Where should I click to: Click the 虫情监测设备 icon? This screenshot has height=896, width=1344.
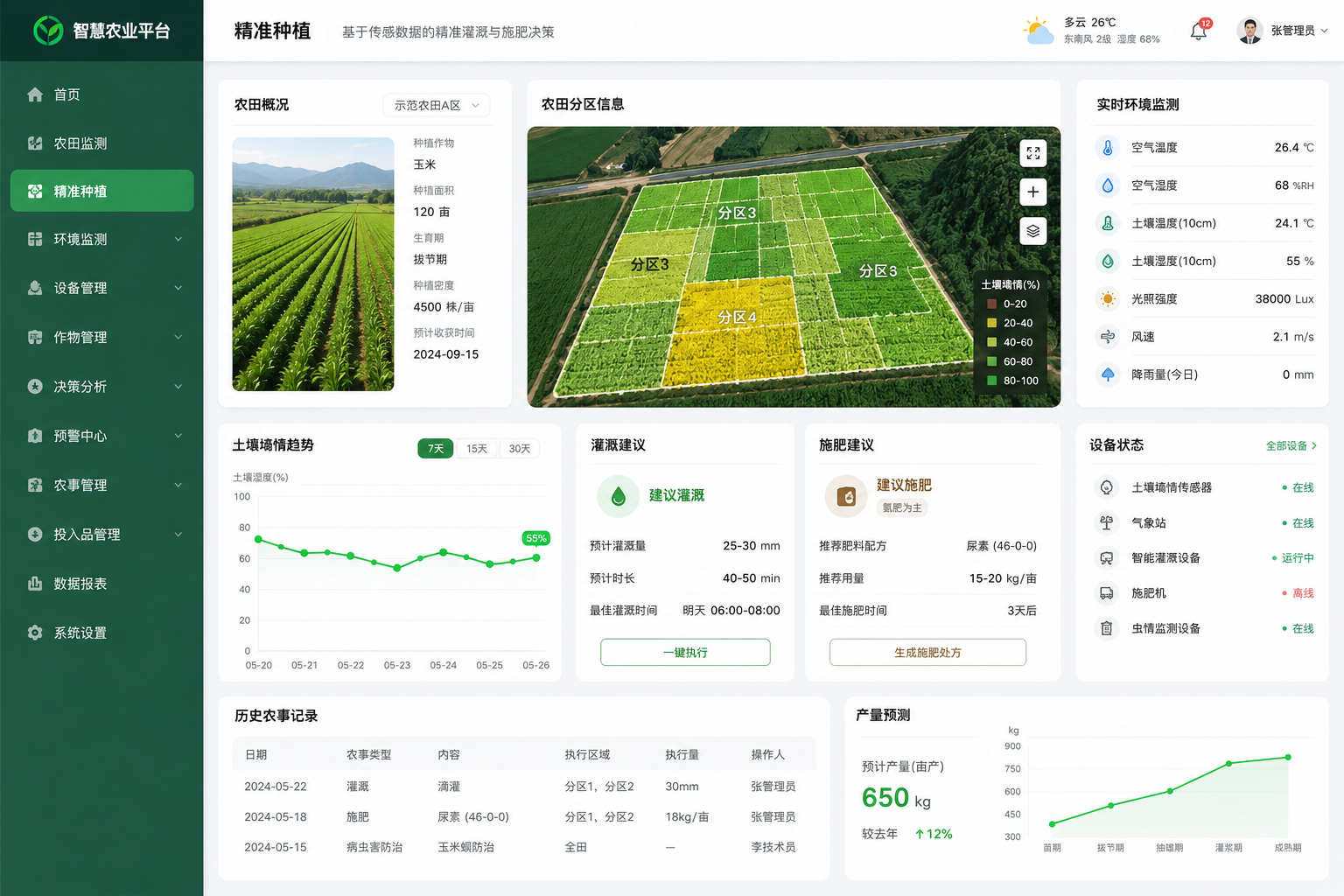[1107, 628]
